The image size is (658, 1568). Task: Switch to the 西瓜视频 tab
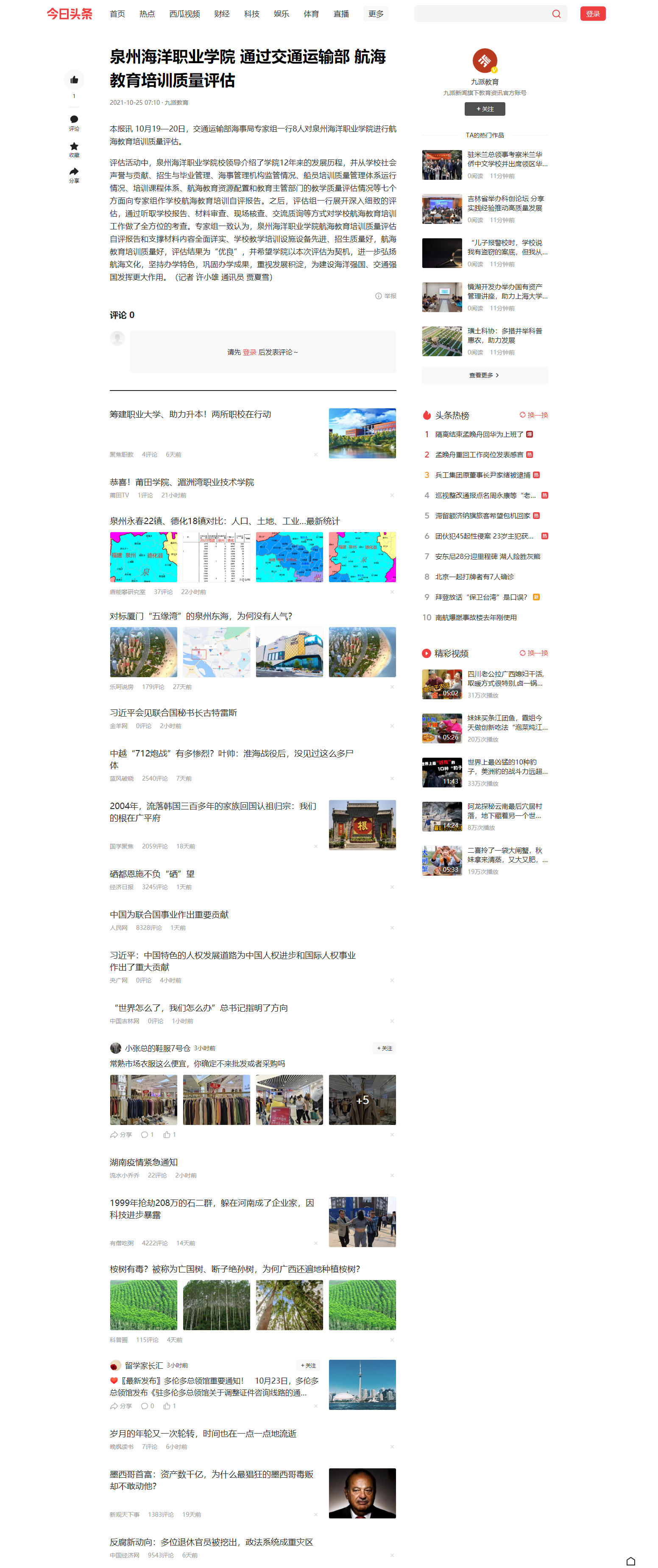coord(184,14)
